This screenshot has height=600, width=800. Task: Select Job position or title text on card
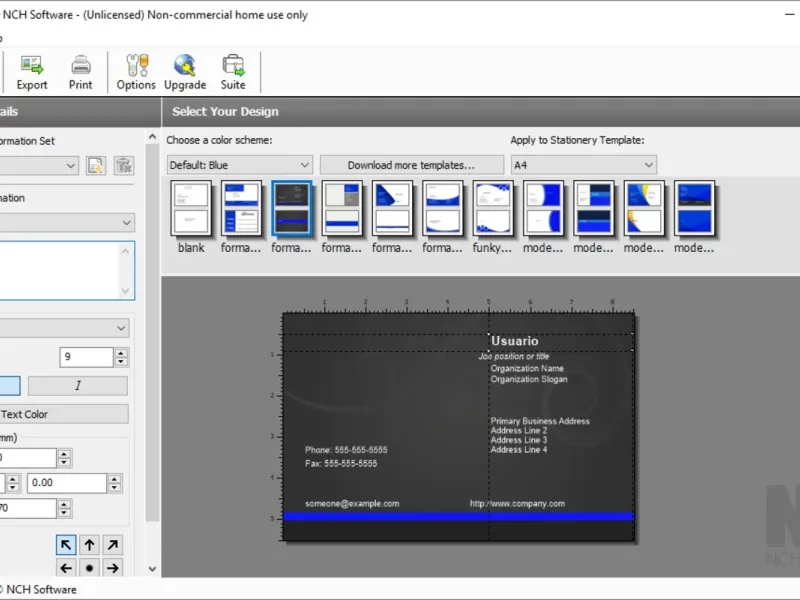point(514,356)
